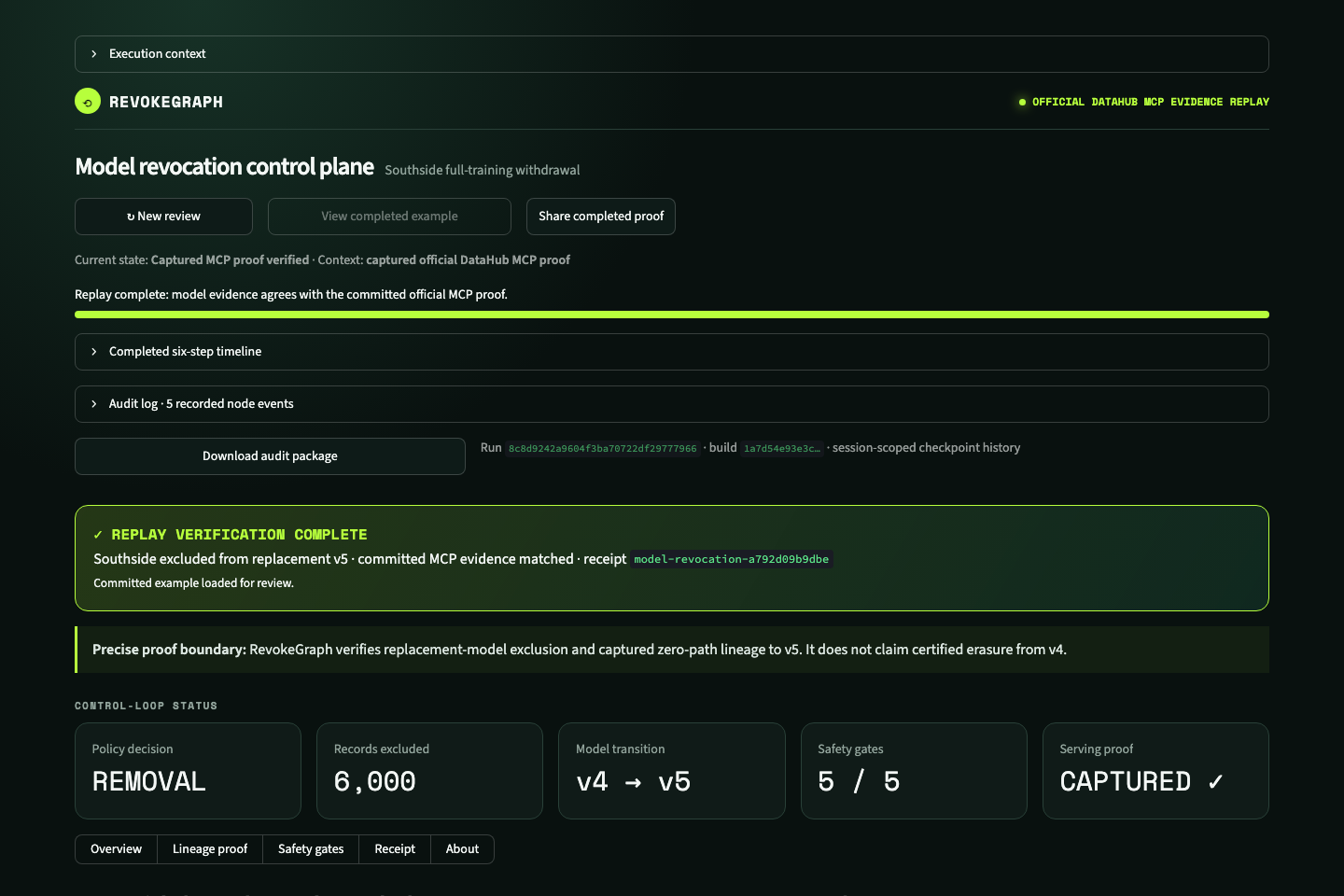Viewport: 1344px width, 896px height.
Task: Download audit package
Action: pos(270,456)
